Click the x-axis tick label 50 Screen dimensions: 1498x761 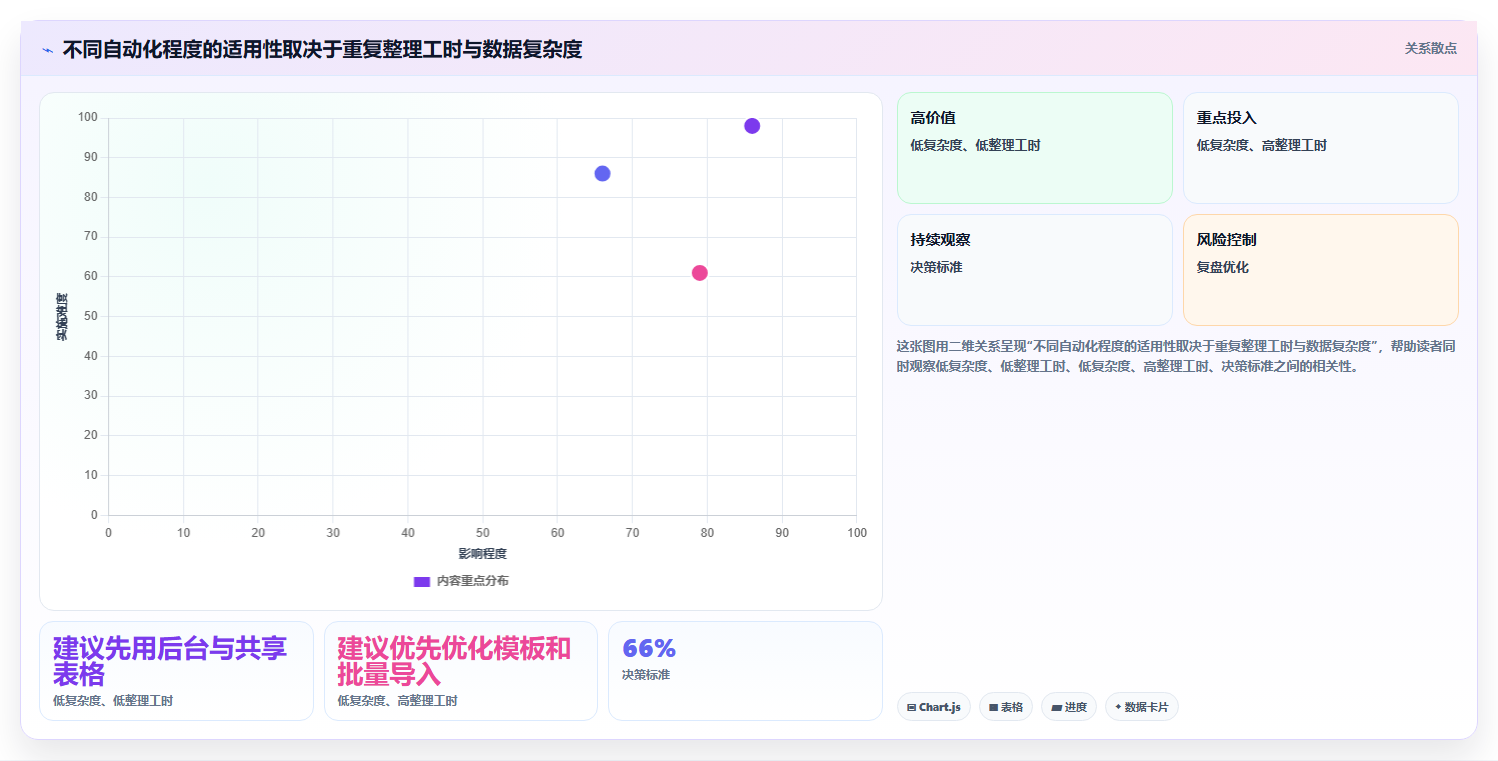[x=482, y=533]
